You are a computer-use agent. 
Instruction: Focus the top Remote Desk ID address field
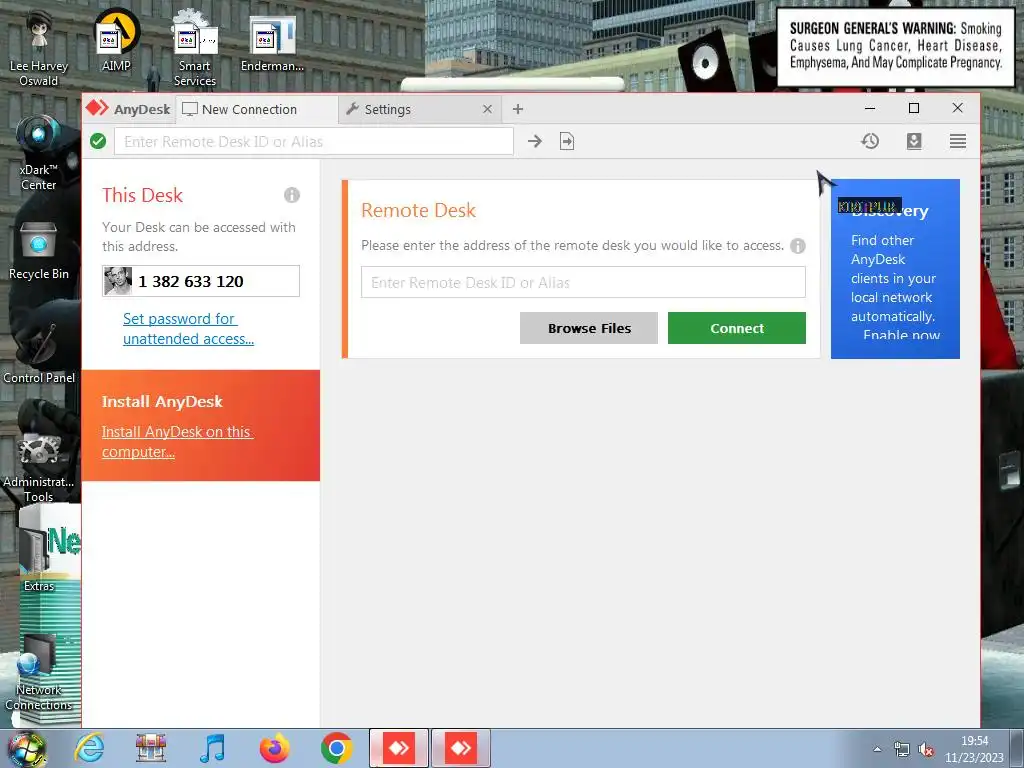click(x=314, y=142)
